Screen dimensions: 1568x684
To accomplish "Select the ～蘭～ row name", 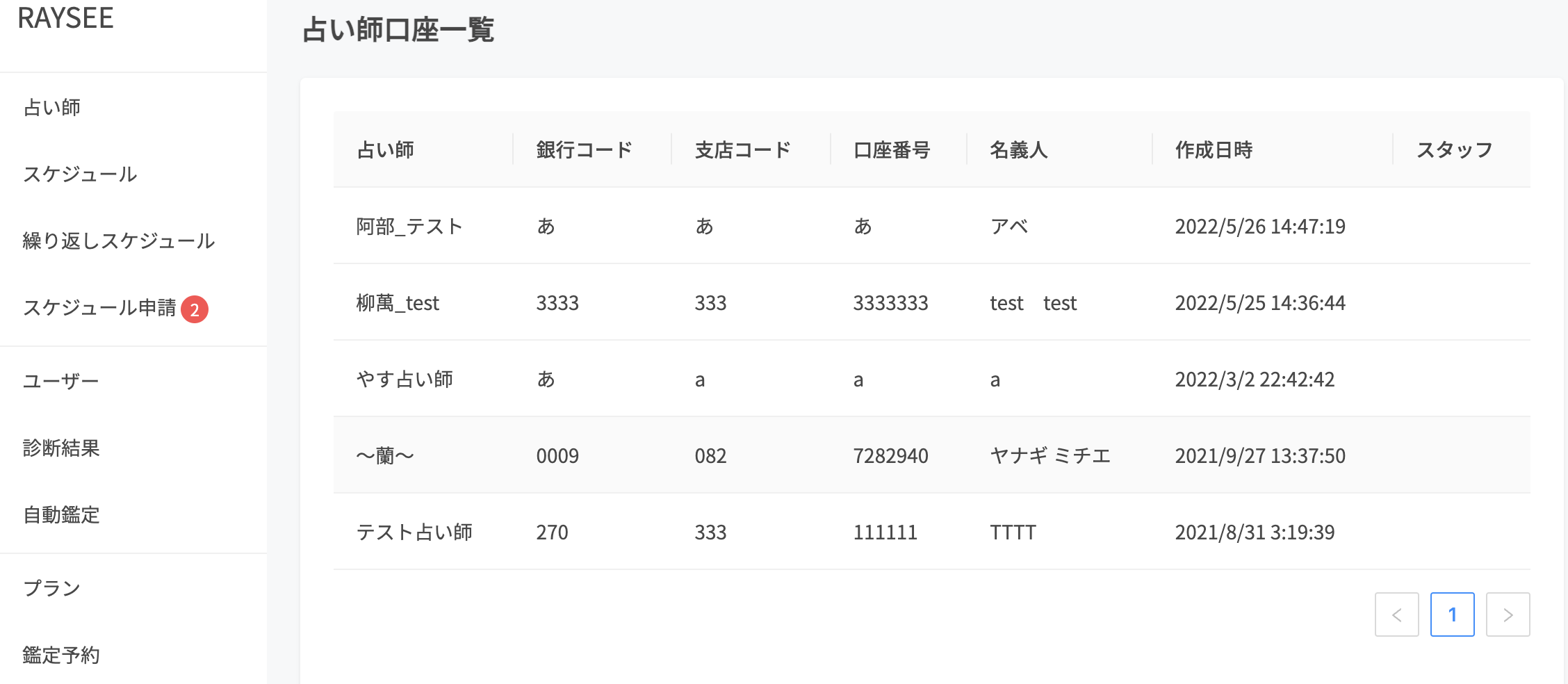I will [x=385, y=455].
